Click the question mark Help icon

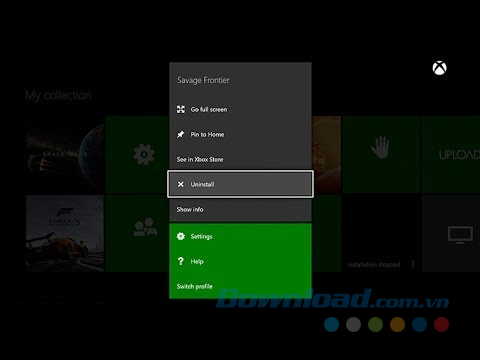point(181,261)
